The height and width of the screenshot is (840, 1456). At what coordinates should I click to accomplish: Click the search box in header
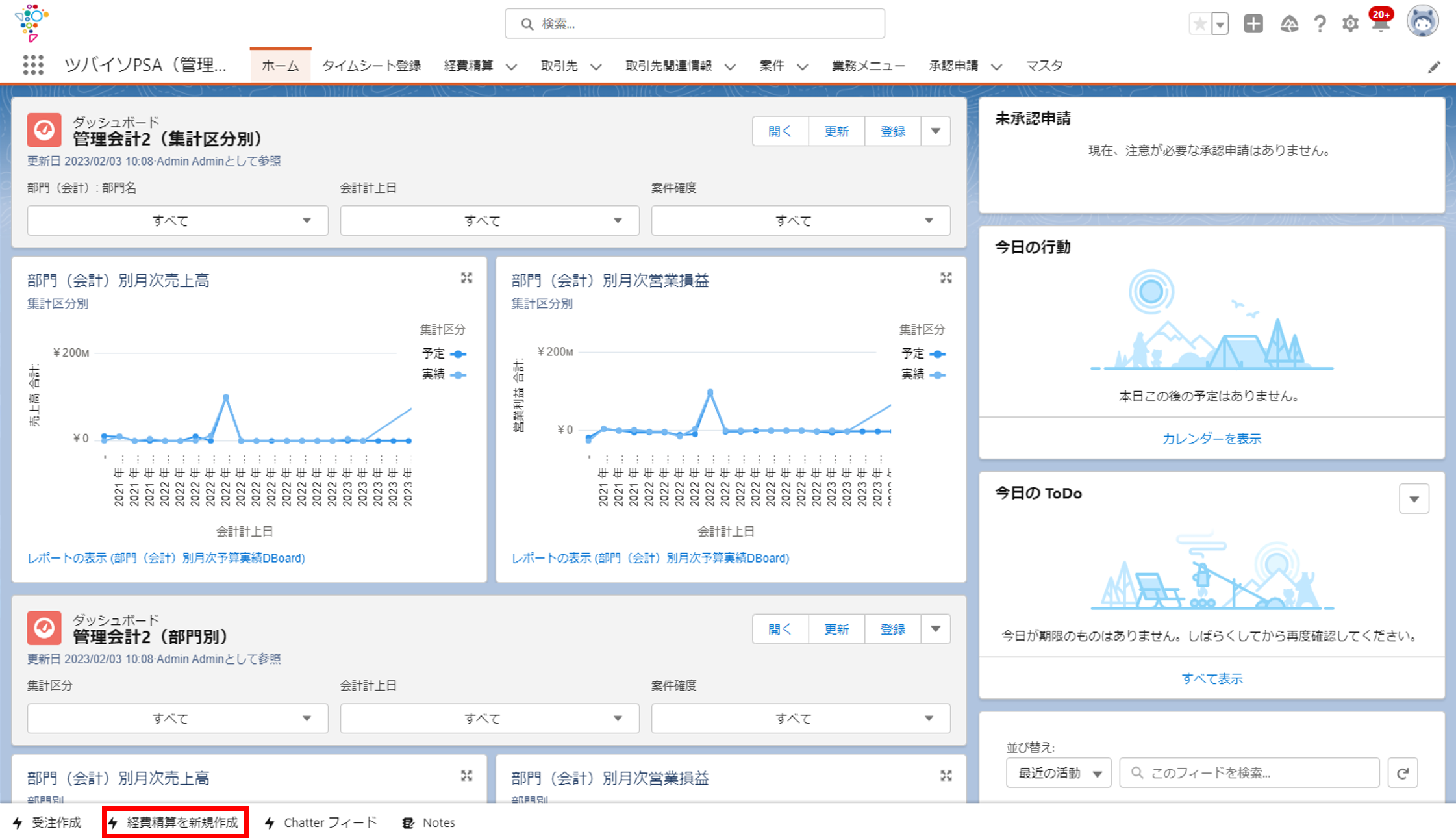695,24
